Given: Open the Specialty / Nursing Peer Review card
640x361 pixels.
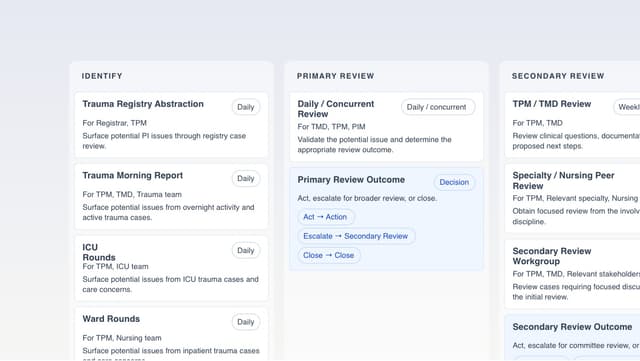Looking at the screenshot, I should [572, 198].
